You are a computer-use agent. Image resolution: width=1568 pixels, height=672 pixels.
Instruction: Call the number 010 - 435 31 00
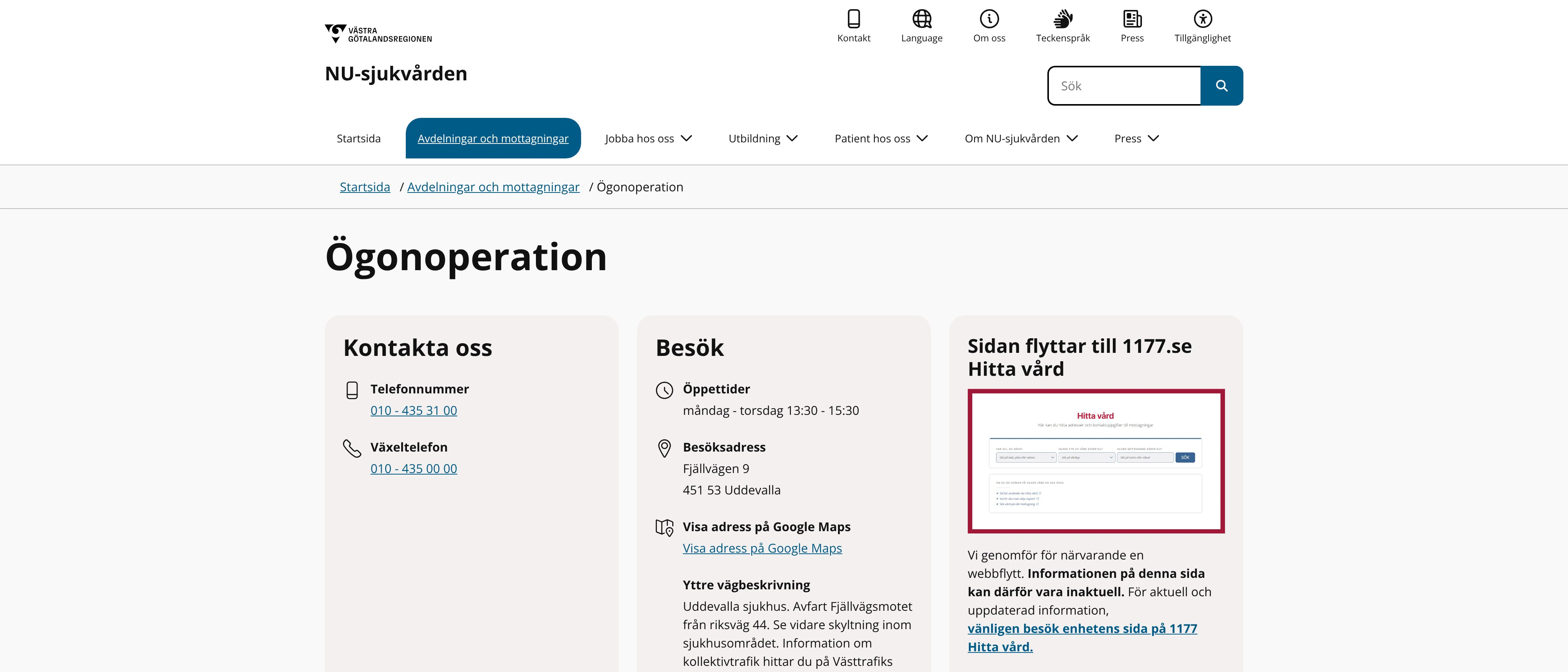coord(413,410)
